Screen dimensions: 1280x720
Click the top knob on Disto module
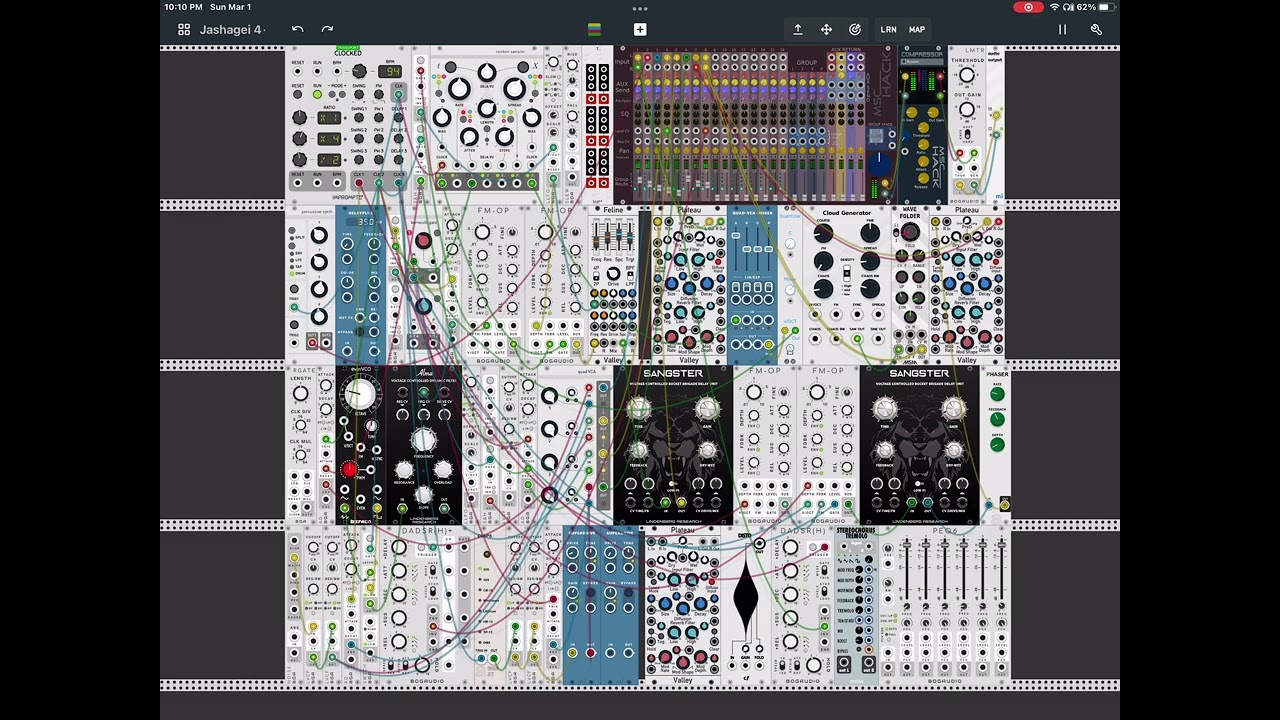point(759,544)
